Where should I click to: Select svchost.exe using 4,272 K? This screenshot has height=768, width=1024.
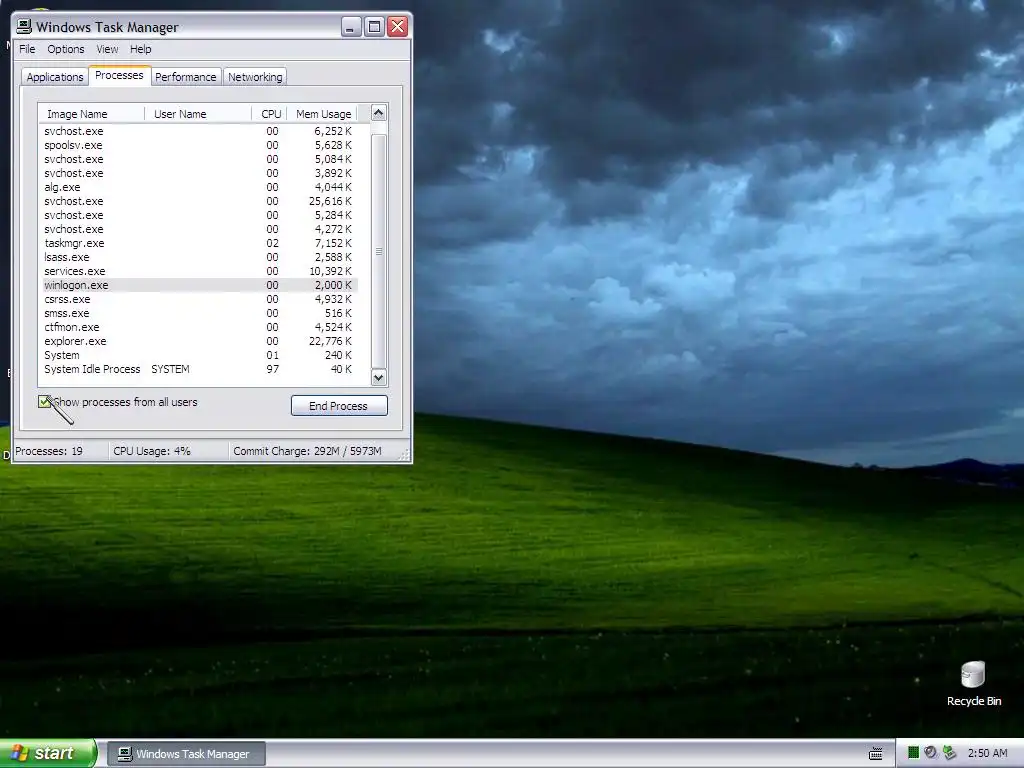(199, 229)
